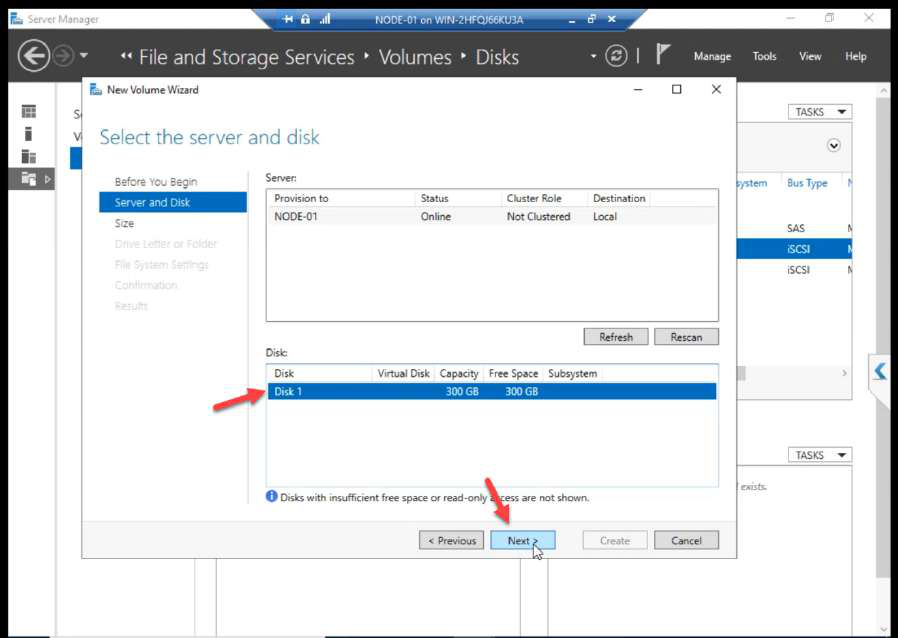The image size is (898, 638).
Task: Click File and Storage Services breadcrumb
Action: [246, 57]
